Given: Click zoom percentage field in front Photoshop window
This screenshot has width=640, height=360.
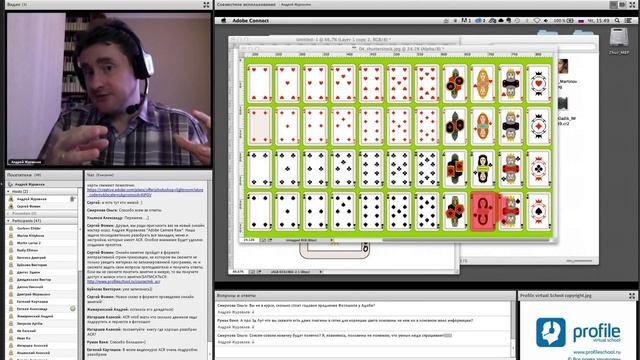Looking at the screenshot, I should pyautogui.click(x=249, y=240).
